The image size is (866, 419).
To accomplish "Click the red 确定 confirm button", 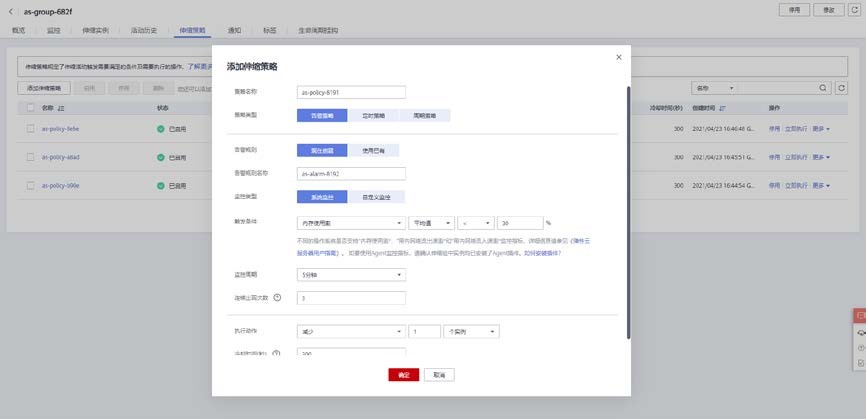I will click(404, 375).
